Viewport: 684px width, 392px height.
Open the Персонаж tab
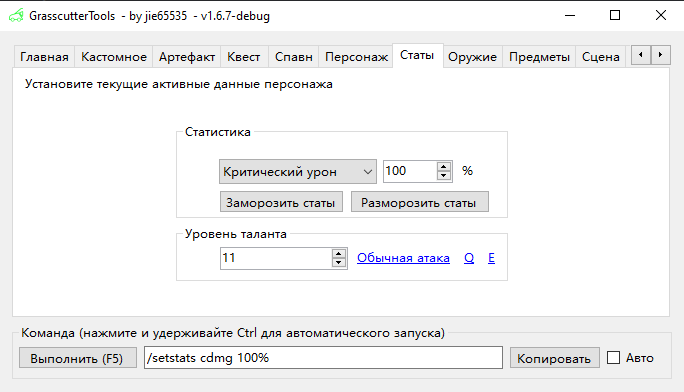pos(356,57)
